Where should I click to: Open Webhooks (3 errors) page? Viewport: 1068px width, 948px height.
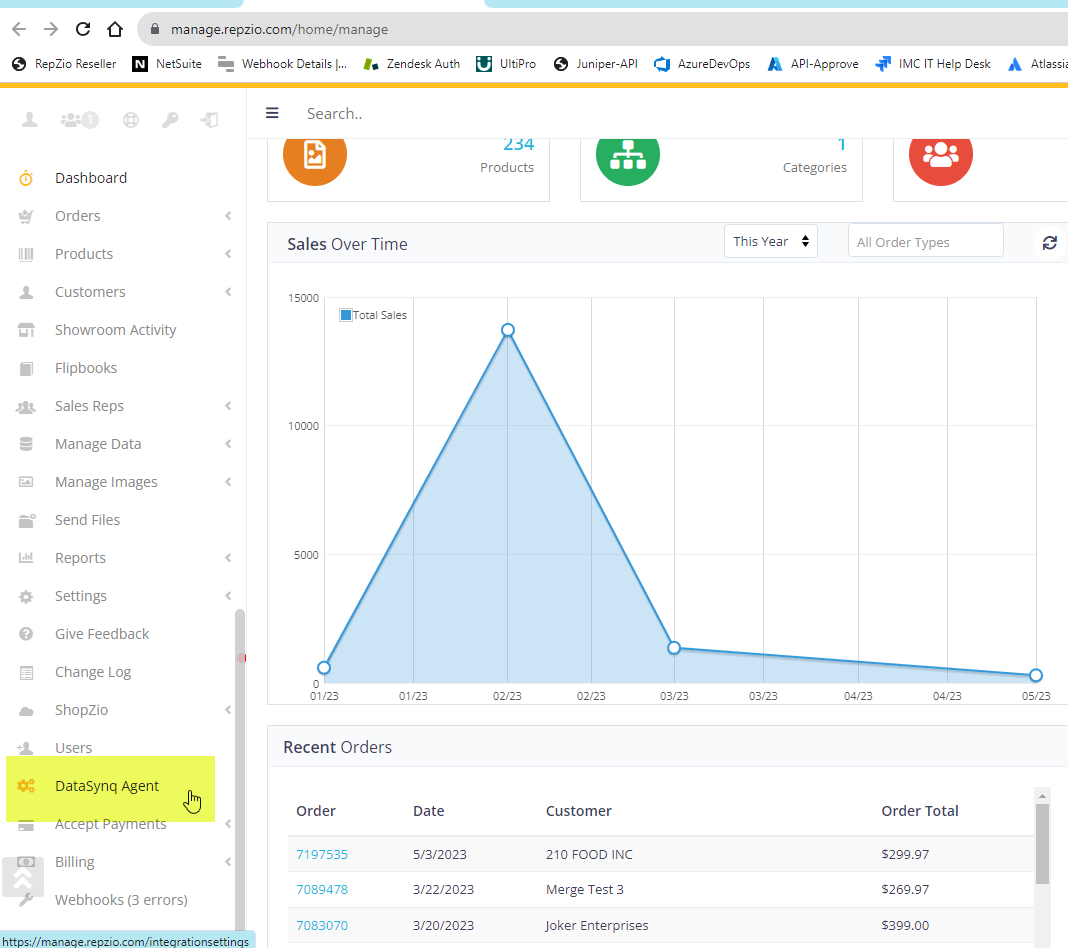click(x=121, y=900)
